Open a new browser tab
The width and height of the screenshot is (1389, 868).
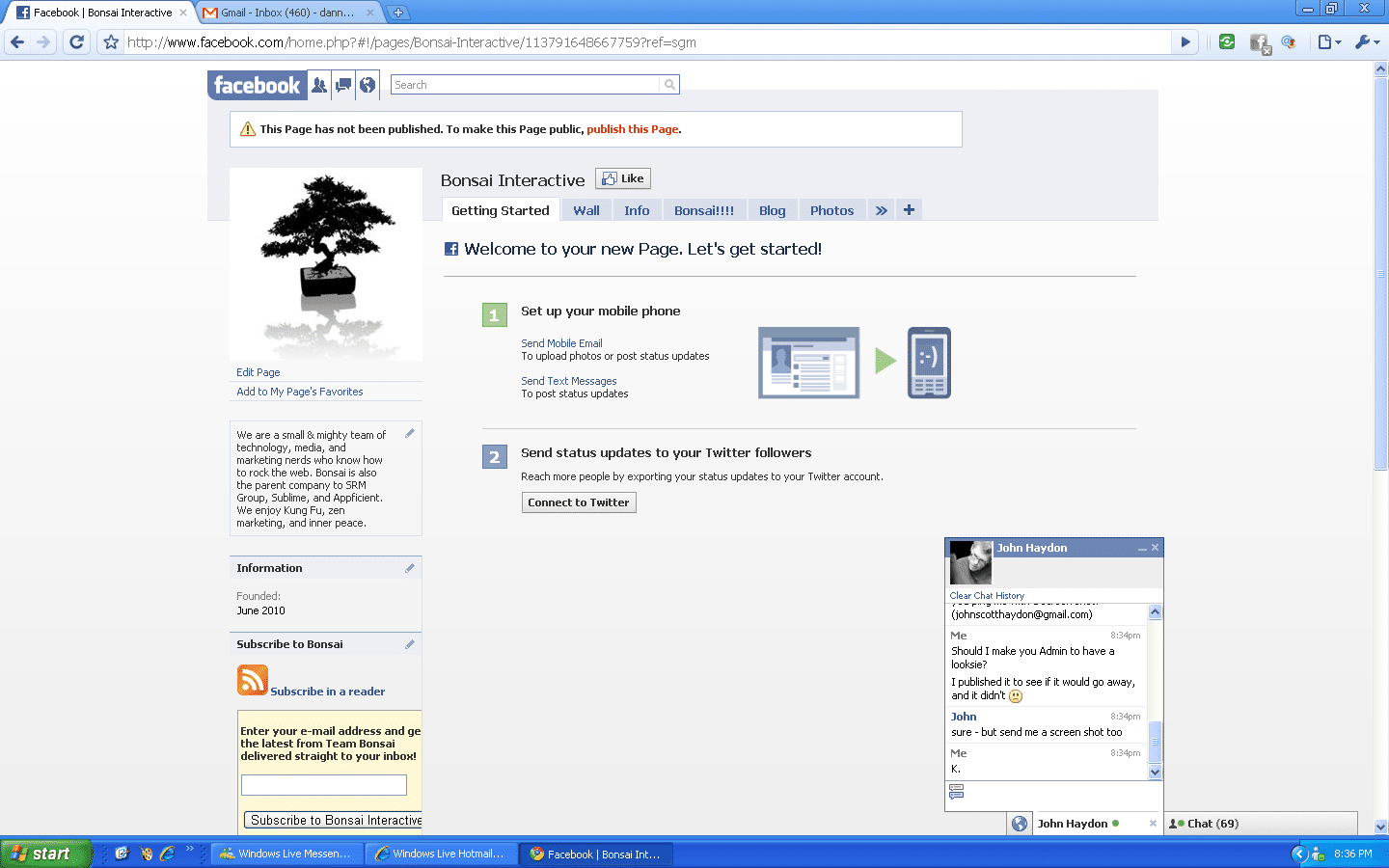(397, 13)
